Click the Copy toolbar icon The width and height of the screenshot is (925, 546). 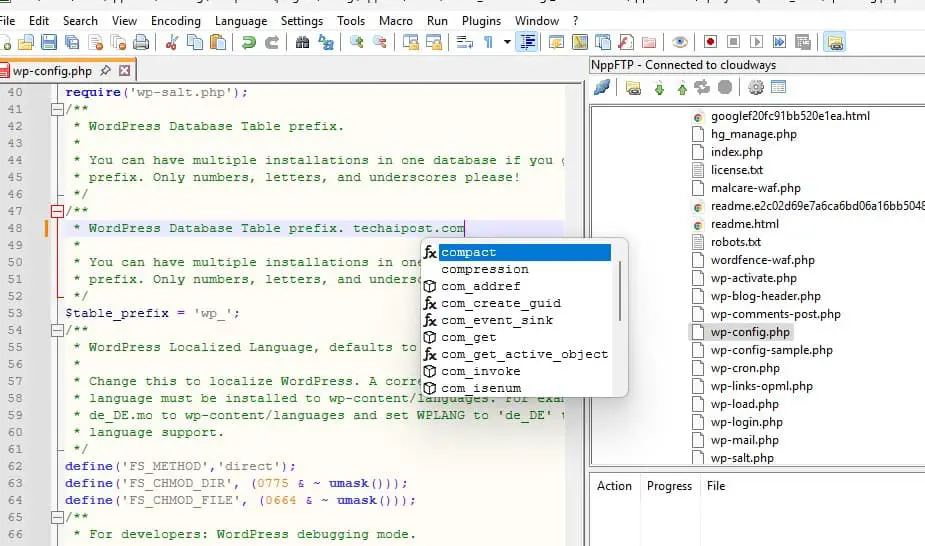195,42
